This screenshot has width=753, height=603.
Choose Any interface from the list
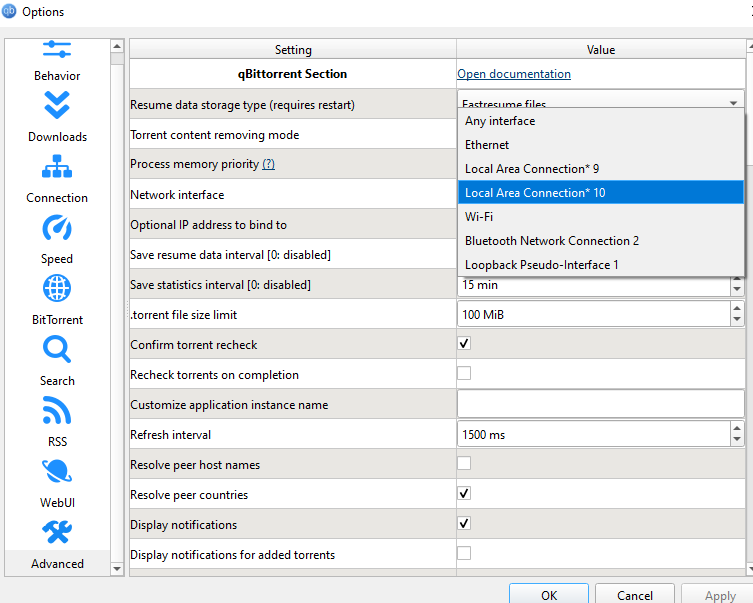click(x=601, y=121)
